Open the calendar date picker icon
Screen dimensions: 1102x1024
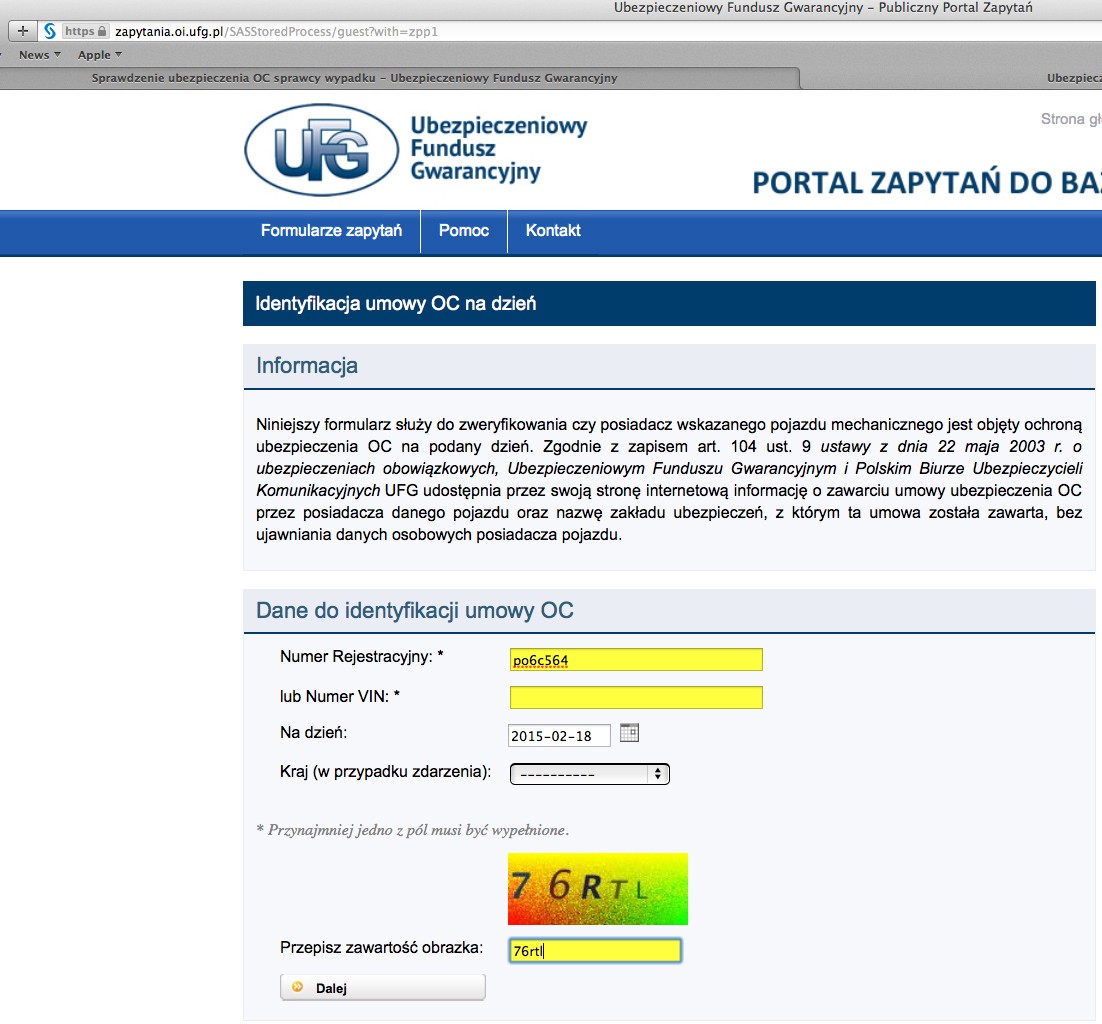click(629, 733)
